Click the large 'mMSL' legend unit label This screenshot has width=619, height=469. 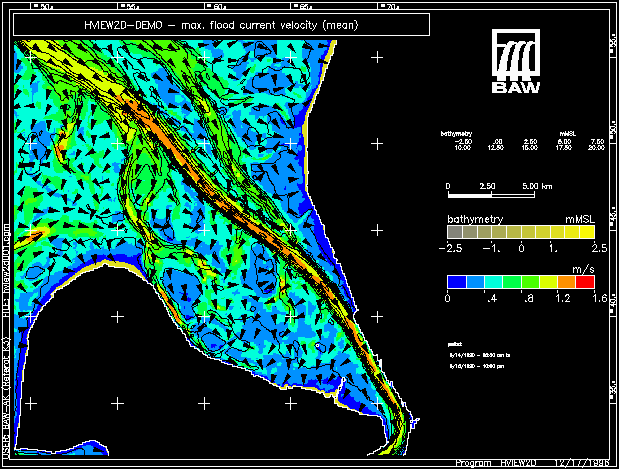580,219
